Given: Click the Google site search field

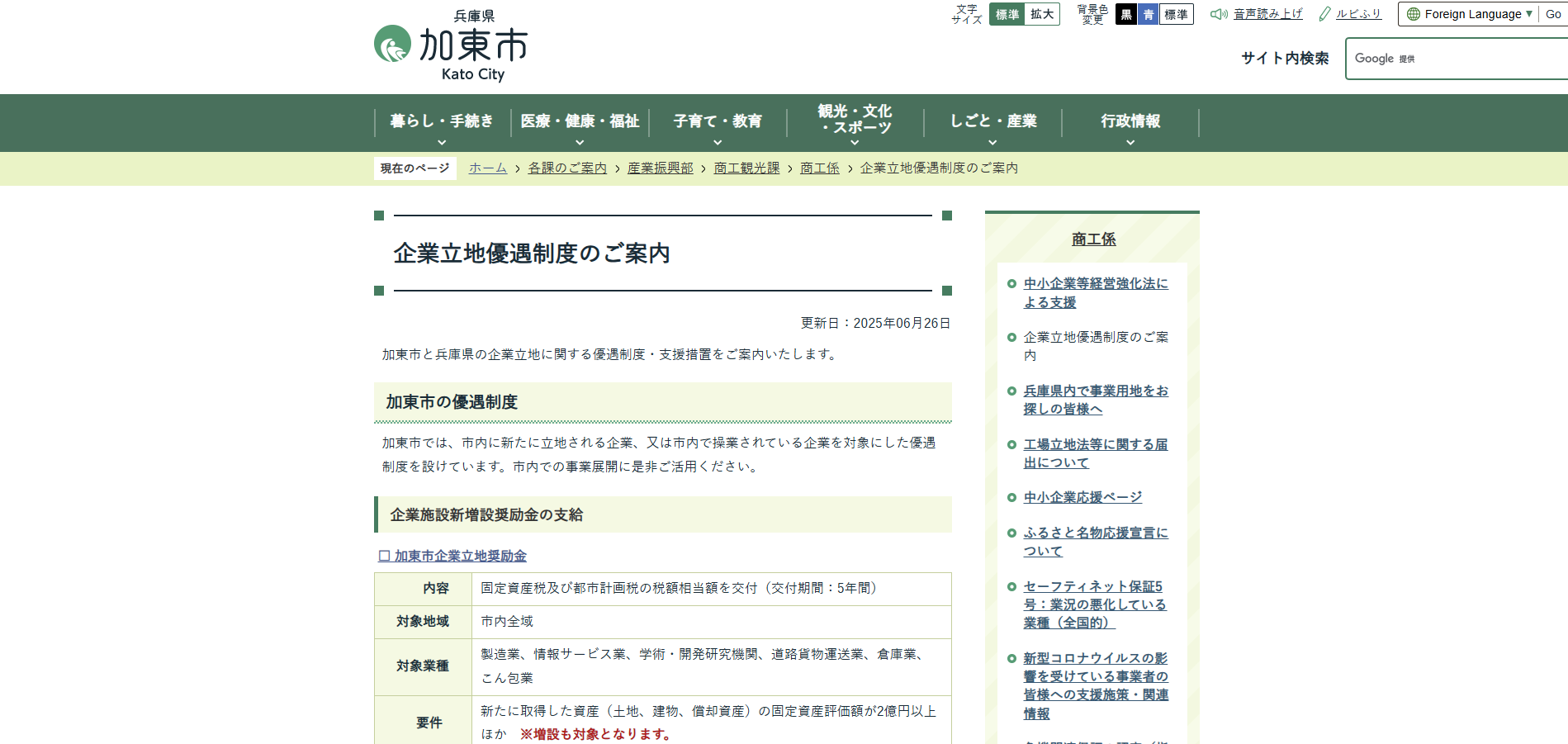Looking at the screenshot, I should click(x=1457, y=59).
